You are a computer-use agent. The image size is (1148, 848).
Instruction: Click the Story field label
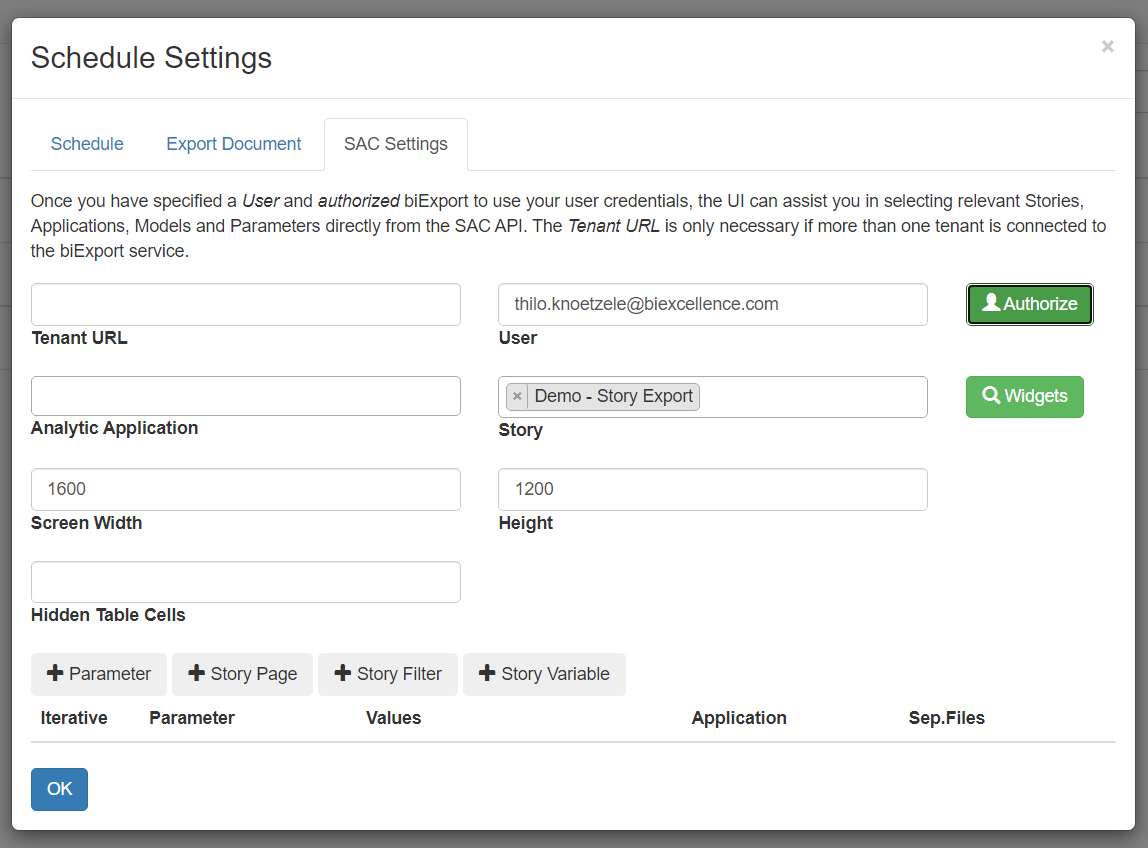coord(521,430)
